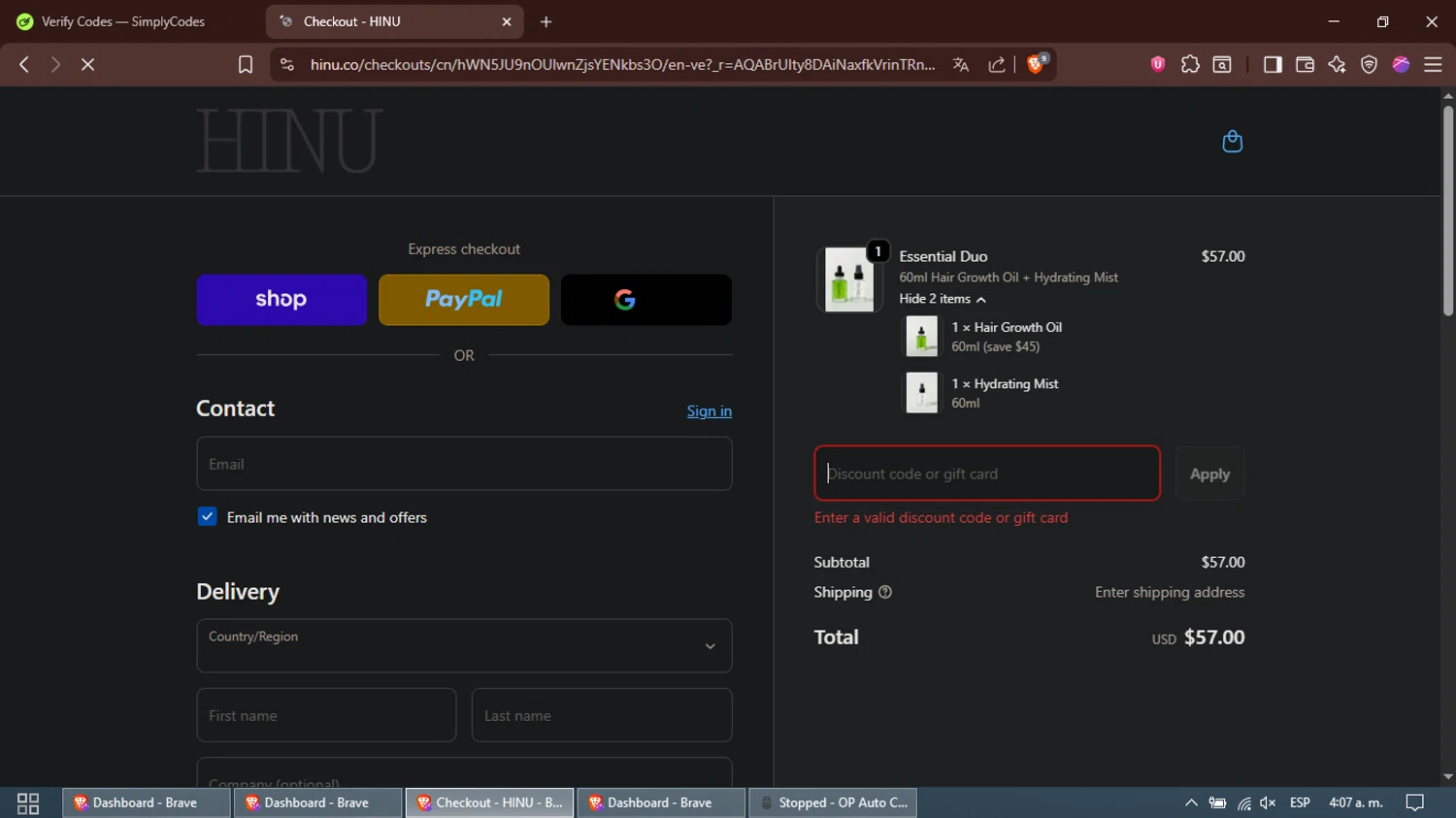Toggle the browser sidebar panel
The width and height of the screenshot is (1456, 818).
1273,64
